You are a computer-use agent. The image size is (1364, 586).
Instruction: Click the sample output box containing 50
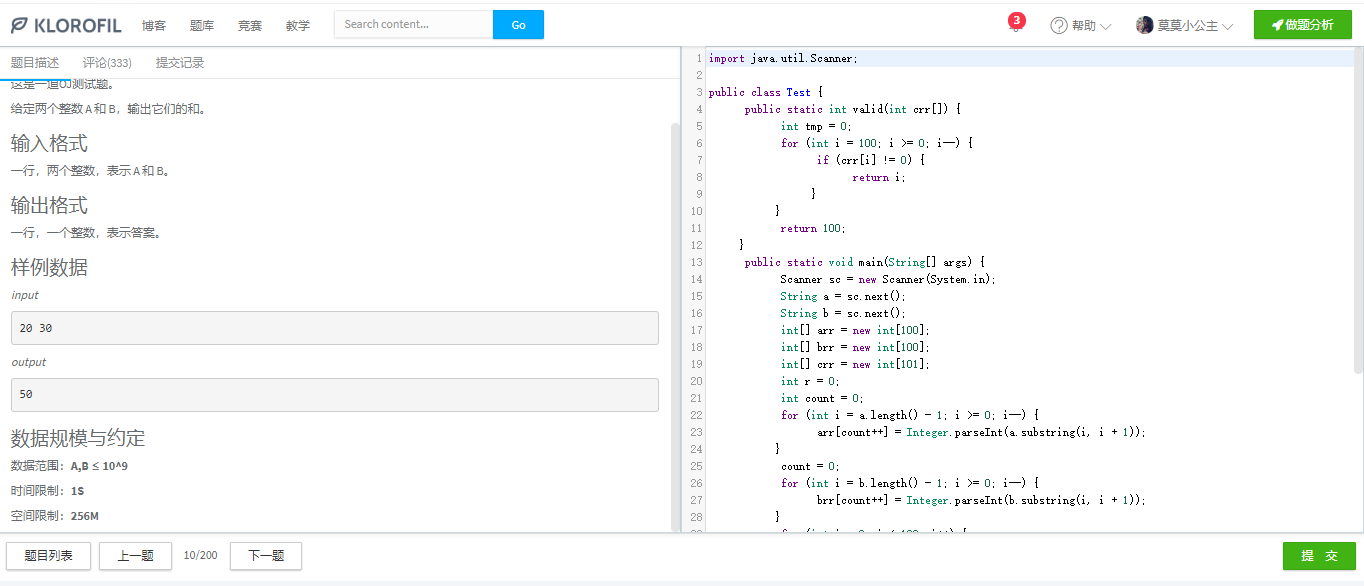point(335,394)
